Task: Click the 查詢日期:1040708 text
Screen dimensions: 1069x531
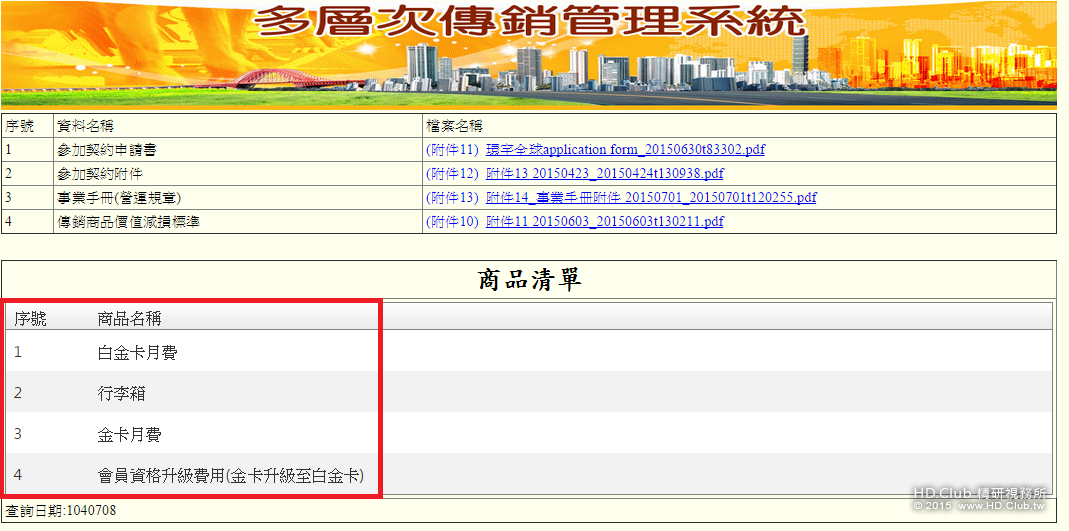Action: [63, 511]
